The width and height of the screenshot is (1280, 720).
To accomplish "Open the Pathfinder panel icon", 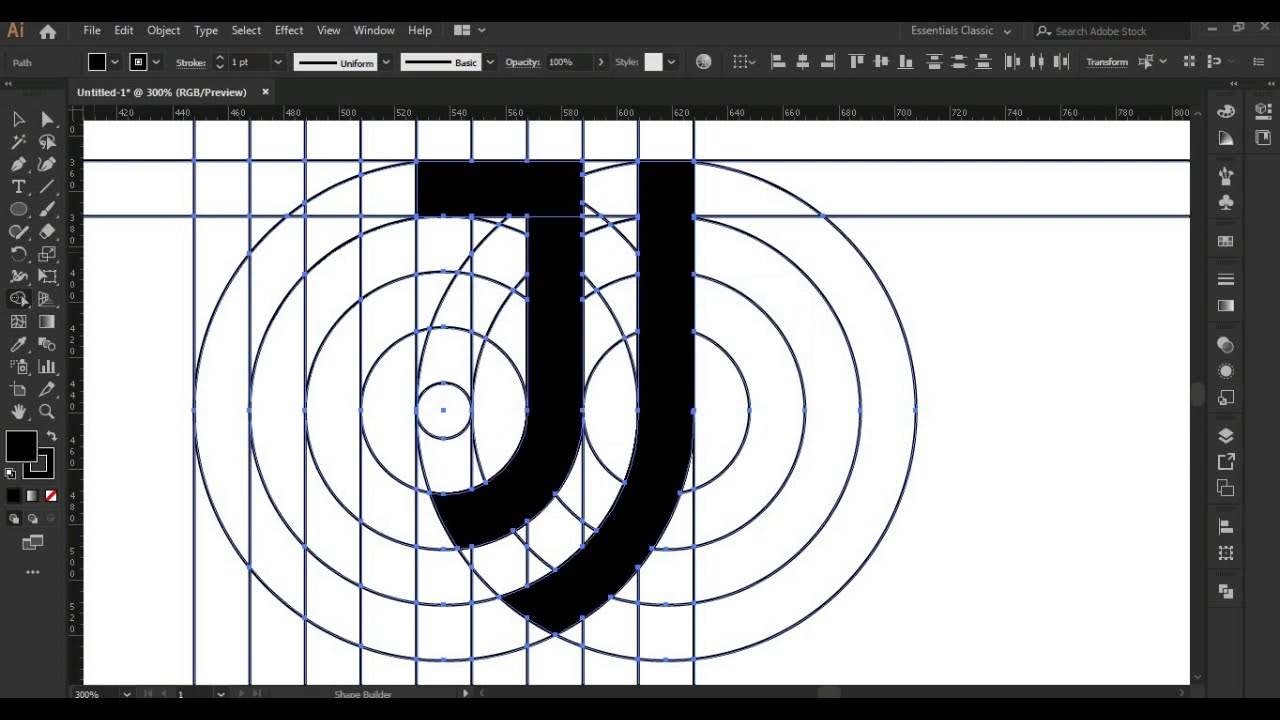I will 1226,592.
